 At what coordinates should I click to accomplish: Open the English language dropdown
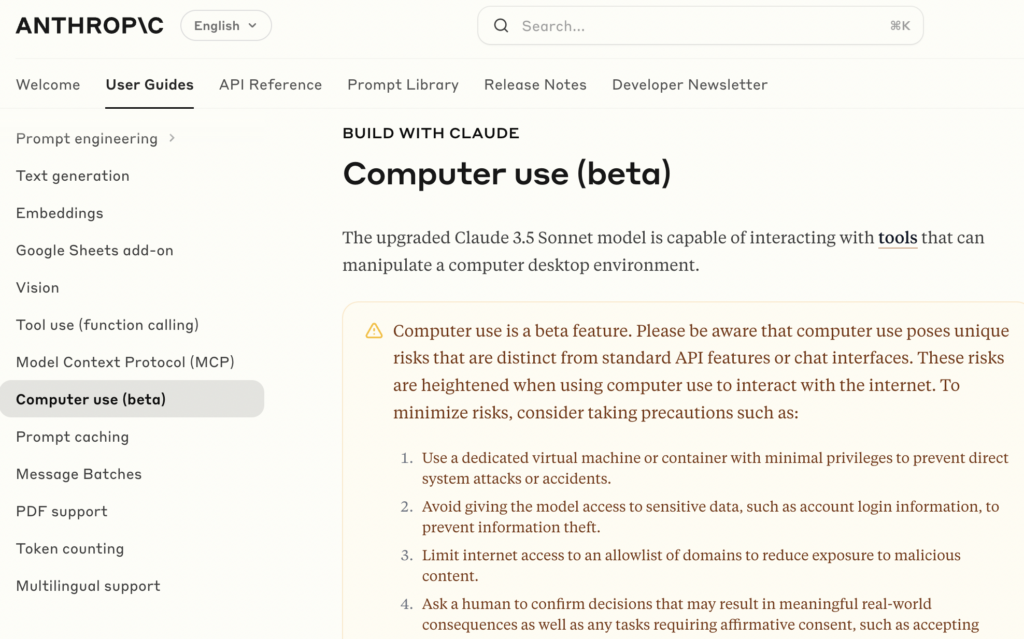coord(225,26)
